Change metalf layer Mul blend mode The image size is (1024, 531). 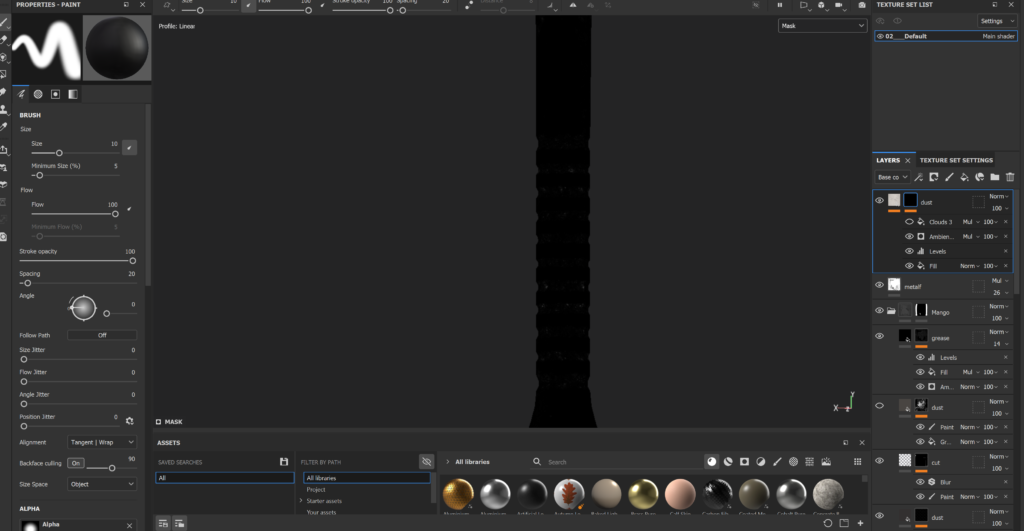(x=999, y=281)
